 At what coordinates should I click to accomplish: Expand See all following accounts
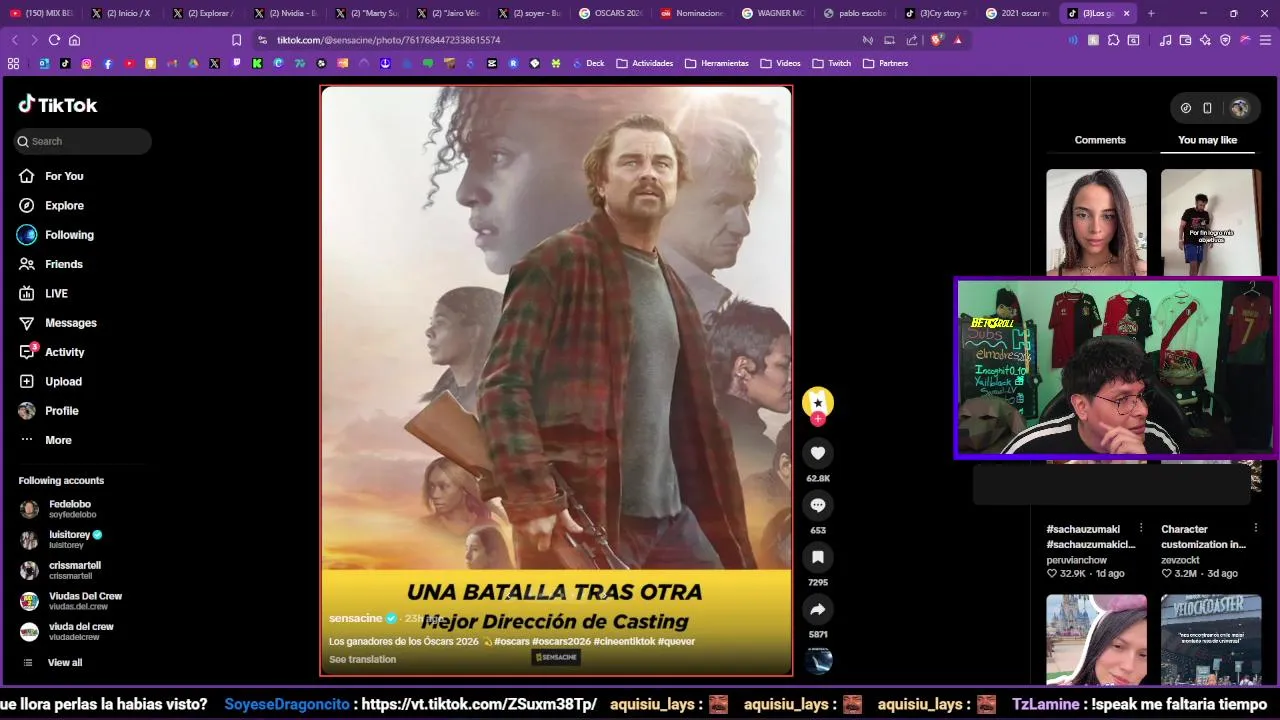pyautogui.click(x=65, y=662)
